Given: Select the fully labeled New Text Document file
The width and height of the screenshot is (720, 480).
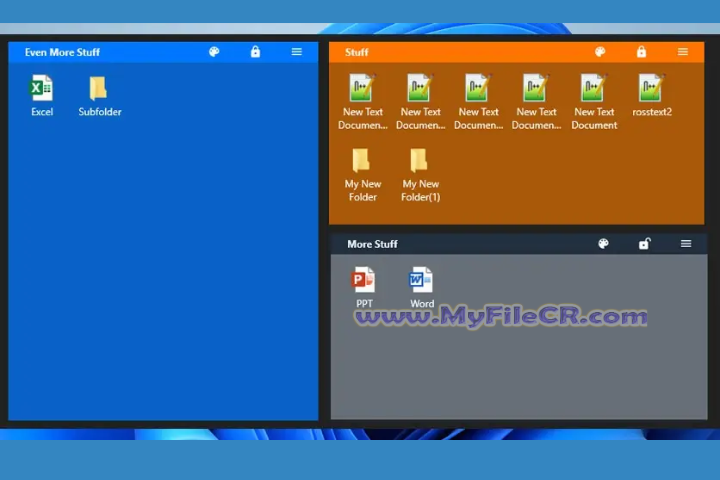Looking at the screenshot, I should (593, 87).
